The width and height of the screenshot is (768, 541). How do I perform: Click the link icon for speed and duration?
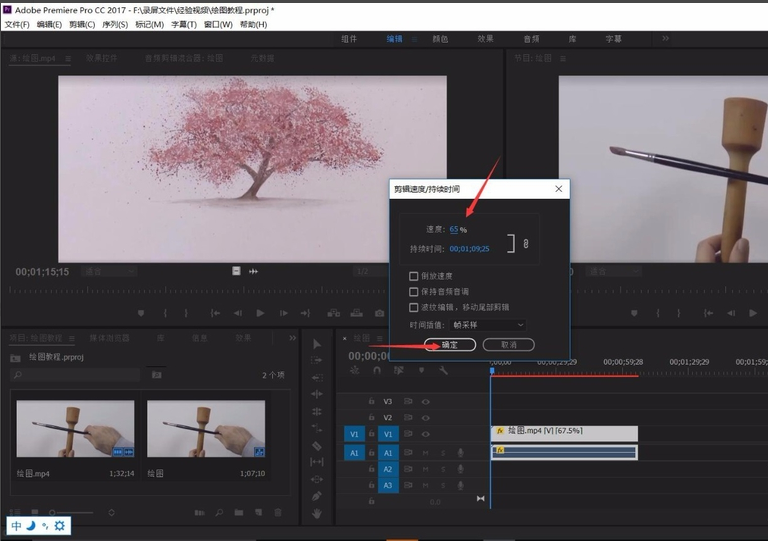pos(525,243)
